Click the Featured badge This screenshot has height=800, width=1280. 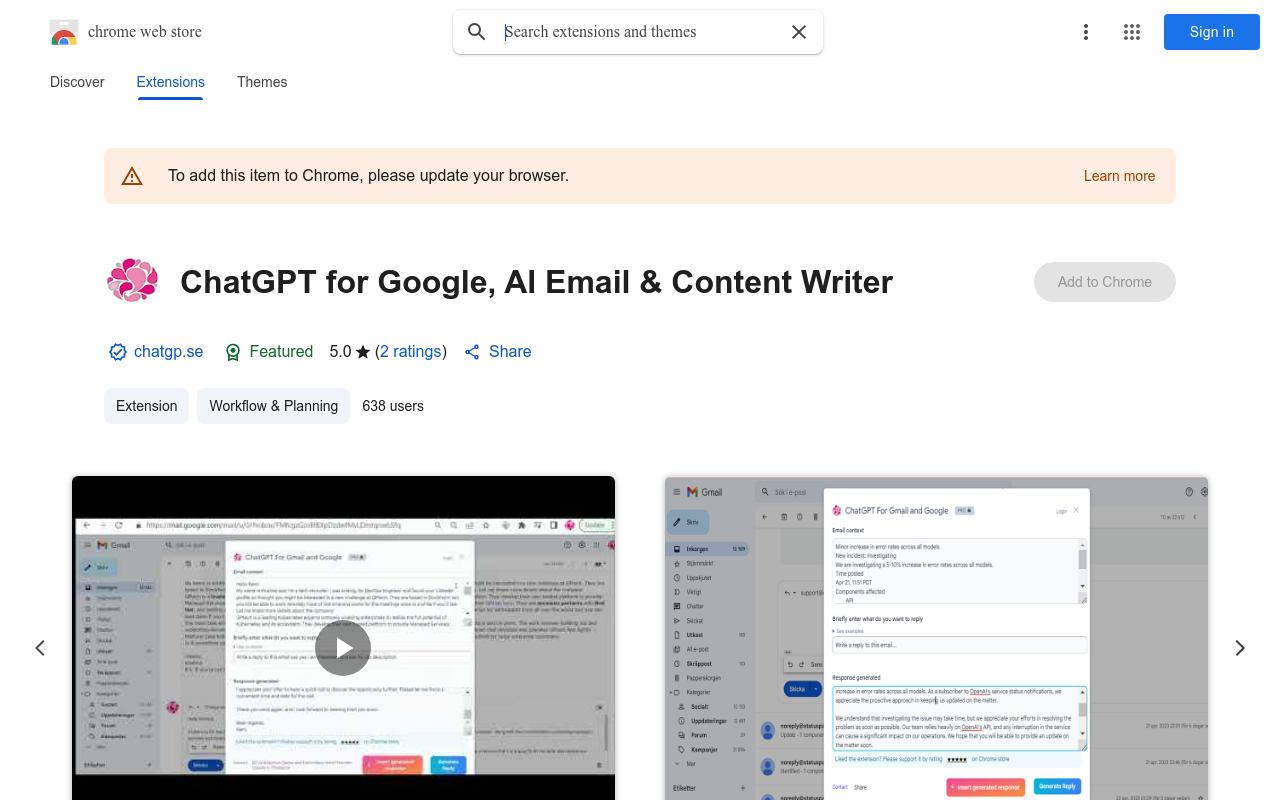pos(269,352)
